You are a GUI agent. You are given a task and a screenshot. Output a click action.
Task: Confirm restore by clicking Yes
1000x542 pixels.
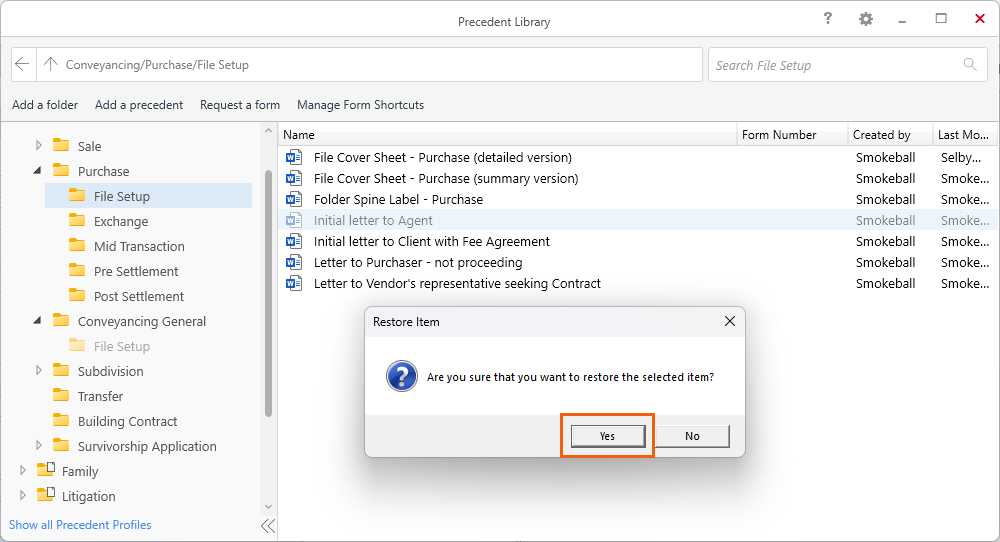pyautogui.click(x=607, y=436)
